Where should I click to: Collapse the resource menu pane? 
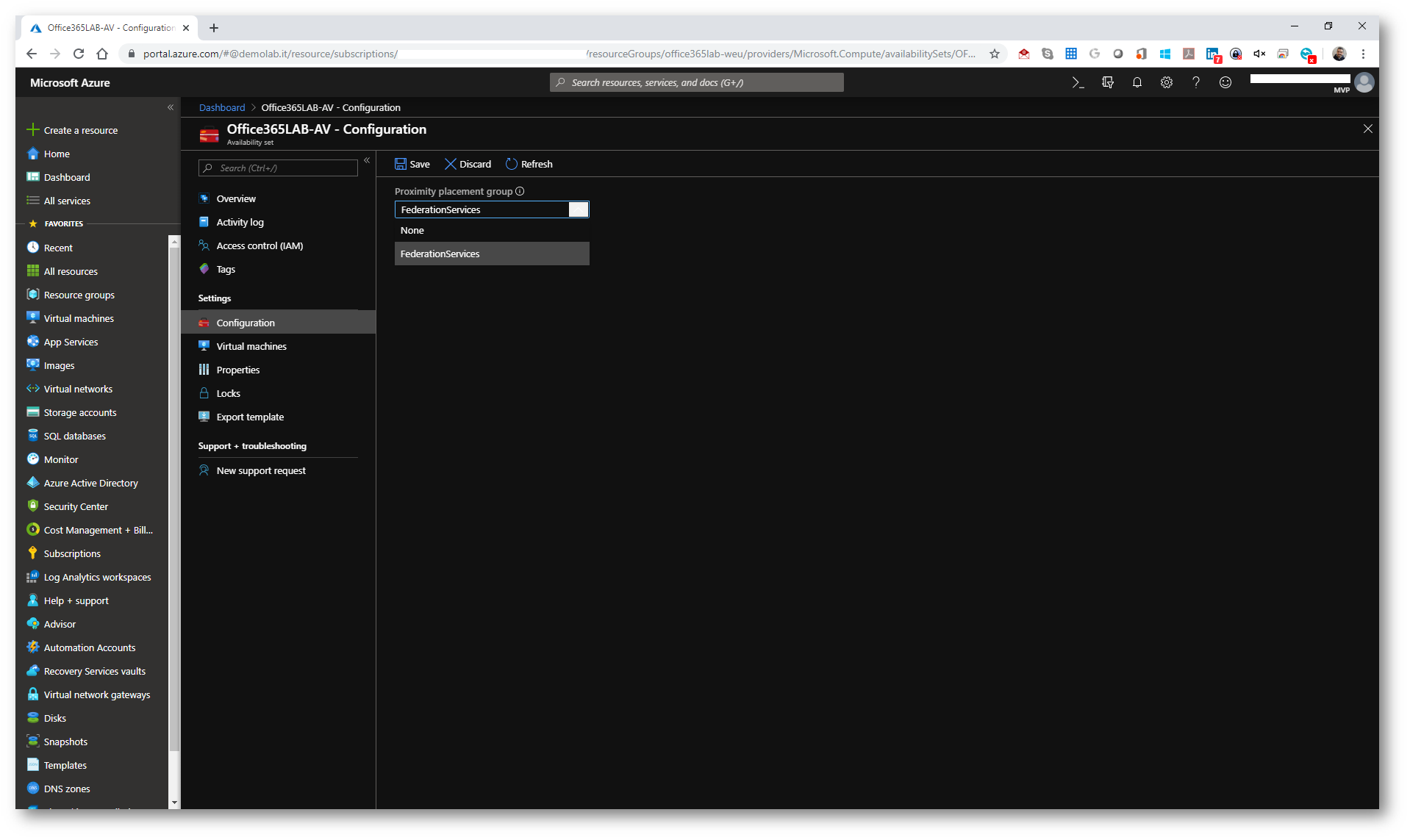[367, 160]
